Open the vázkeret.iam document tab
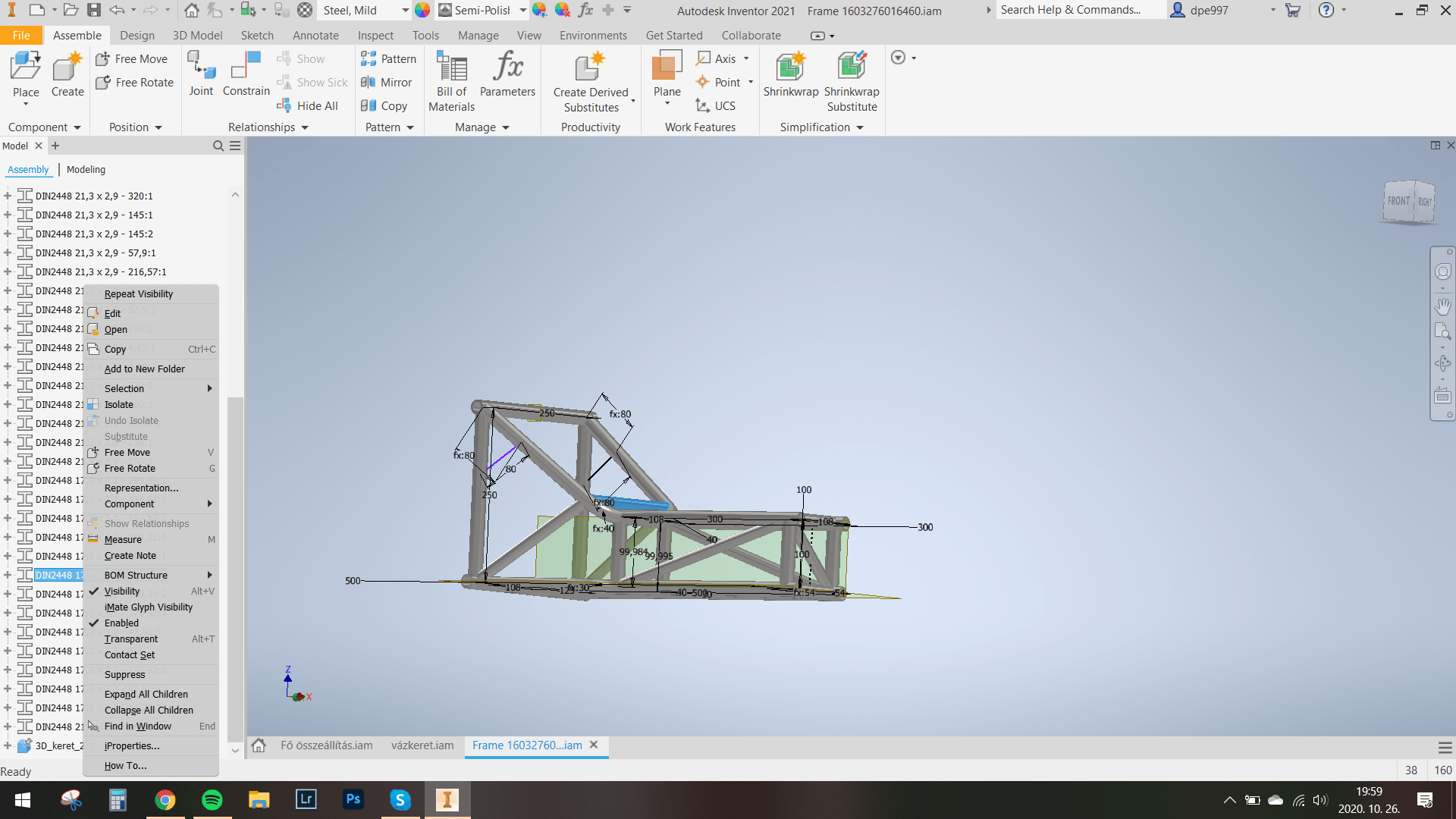The image size is (1456, 819). click(422, 745)
